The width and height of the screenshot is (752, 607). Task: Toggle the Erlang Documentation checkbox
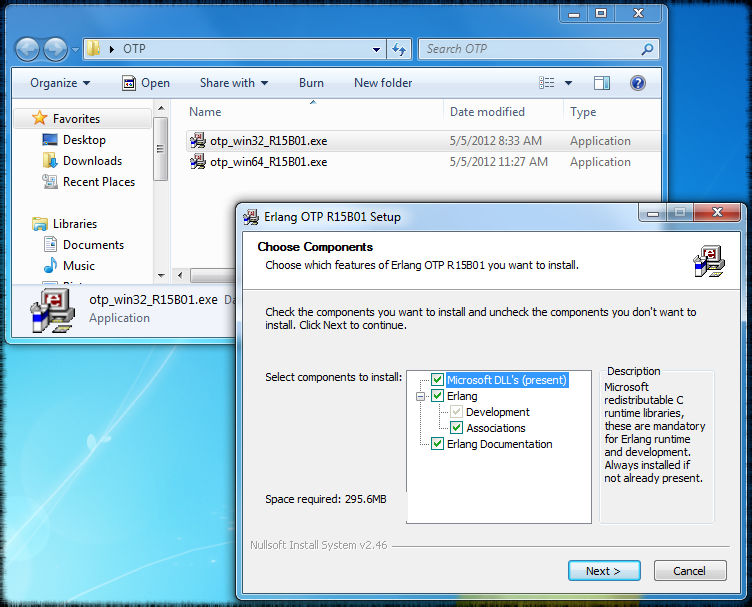tap(437, 444)
